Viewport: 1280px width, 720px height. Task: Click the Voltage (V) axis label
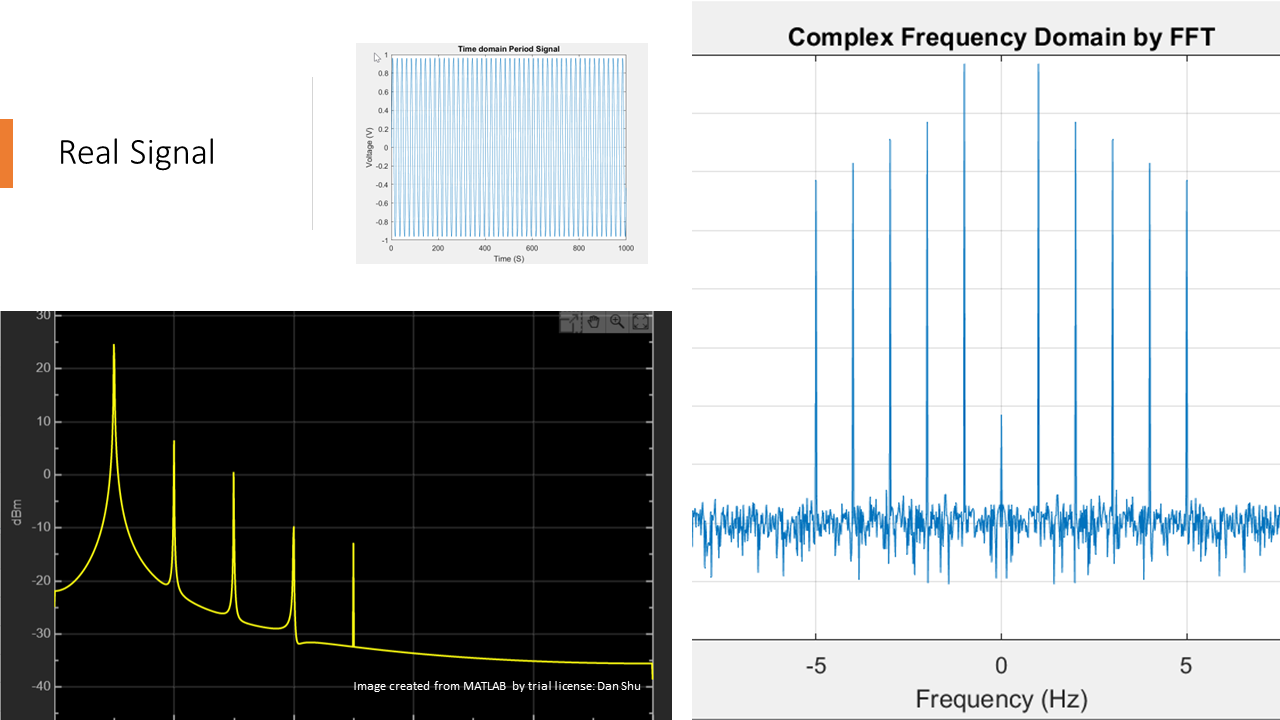369,148
